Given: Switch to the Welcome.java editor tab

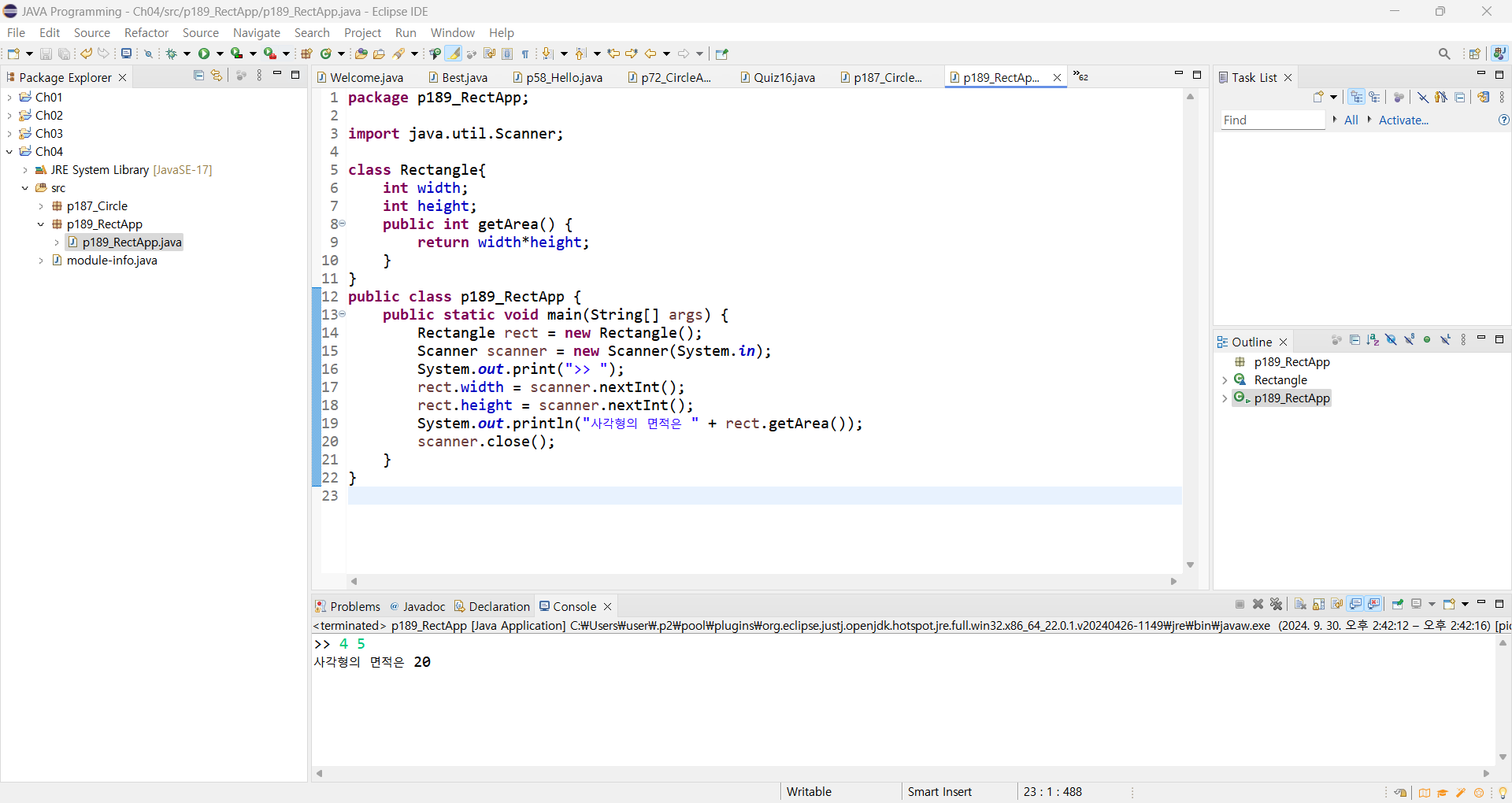Looking at the screenshot, I should click(x=360, y=77).
